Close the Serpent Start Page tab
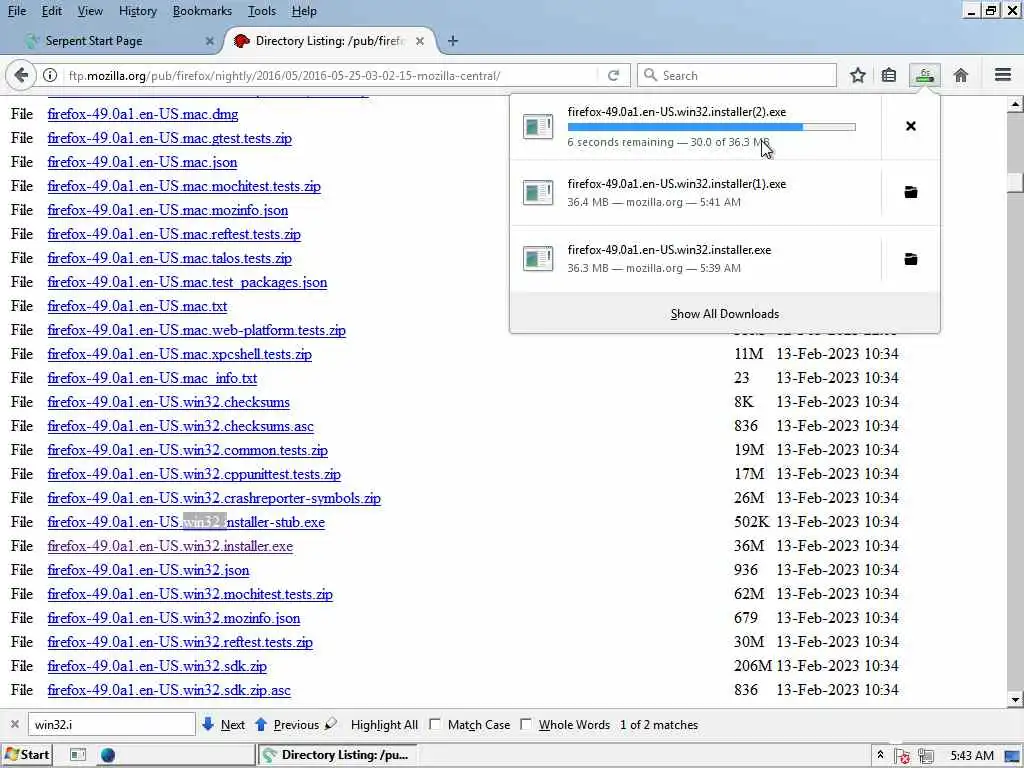 pyautogui.click(x=210, y=40)
